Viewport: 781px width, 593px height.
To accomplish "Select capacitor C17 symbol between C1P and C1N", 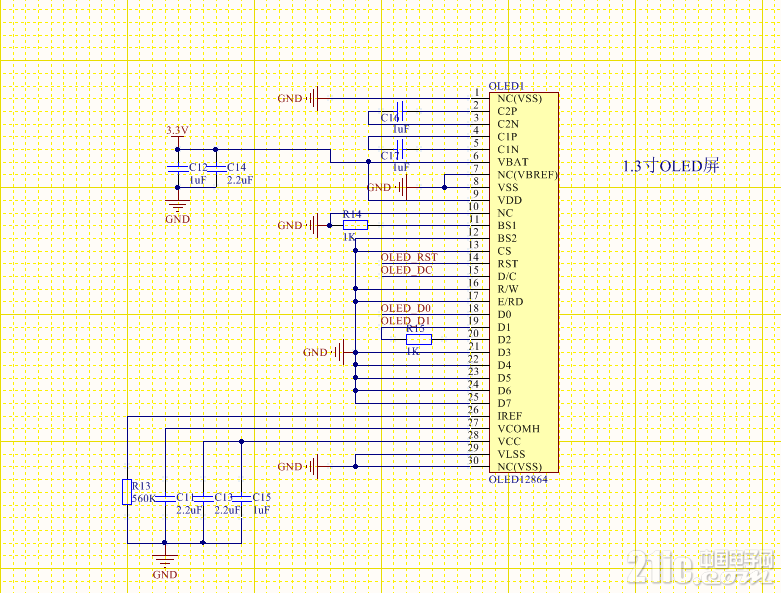I will pyautogui.click(x=400, y=149).
